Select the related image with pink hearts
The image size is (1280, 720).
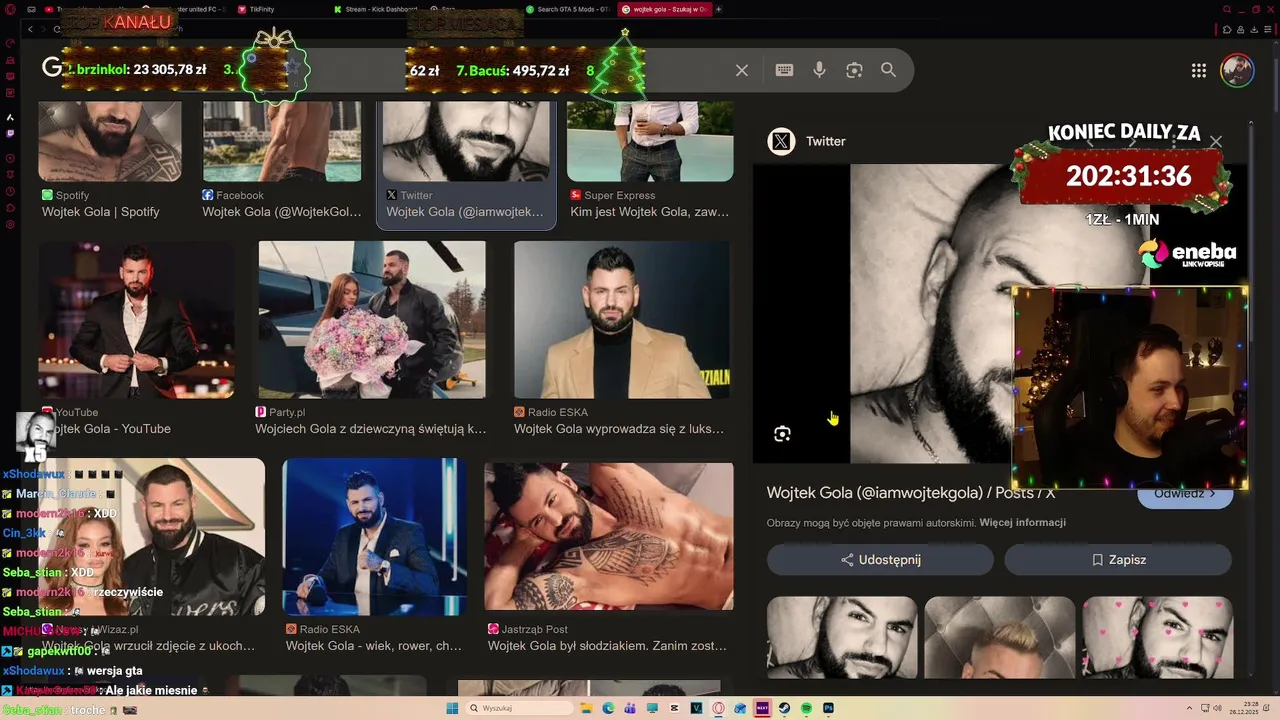point(1158,637)
